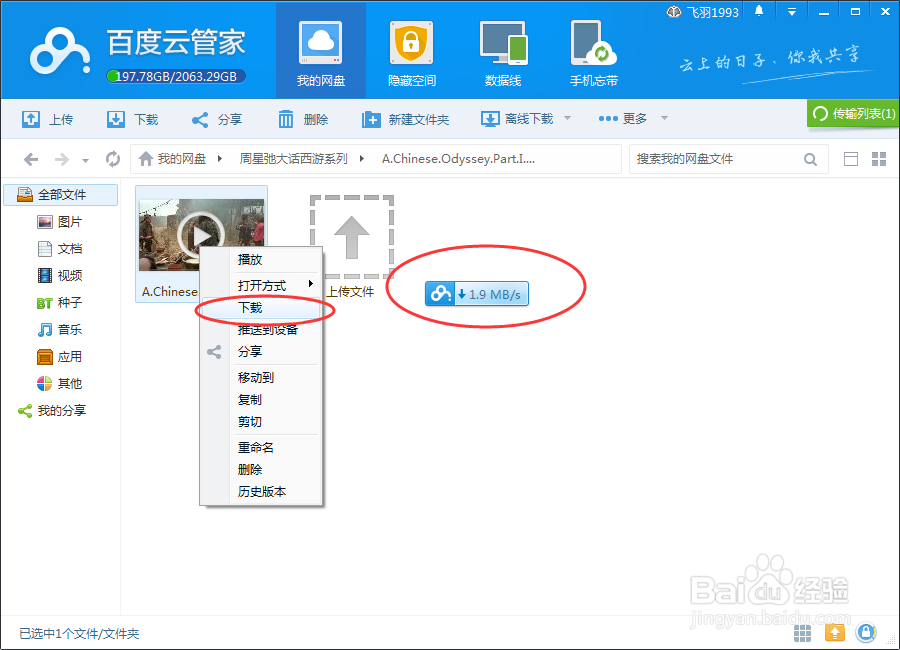Click the blue lock icon in status bar
900x650 pixels.
point(866,633)
